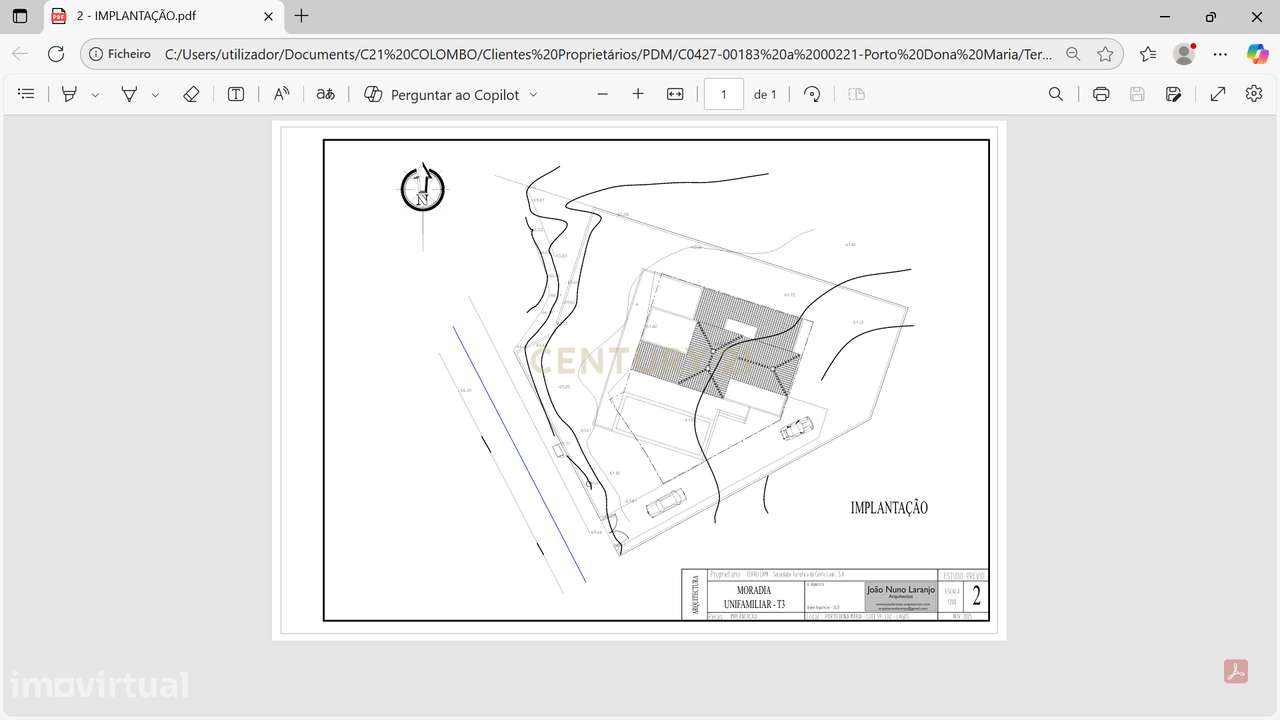This screenshot has height=720, width=1280.
Task: Enable search within the document
Action: pos(1056,94)
